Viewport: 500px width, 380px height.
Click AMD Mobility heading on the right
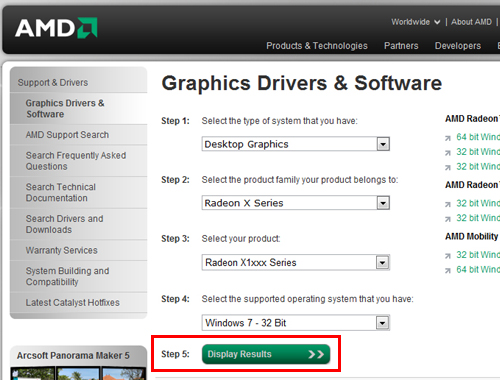coord(472,236)
